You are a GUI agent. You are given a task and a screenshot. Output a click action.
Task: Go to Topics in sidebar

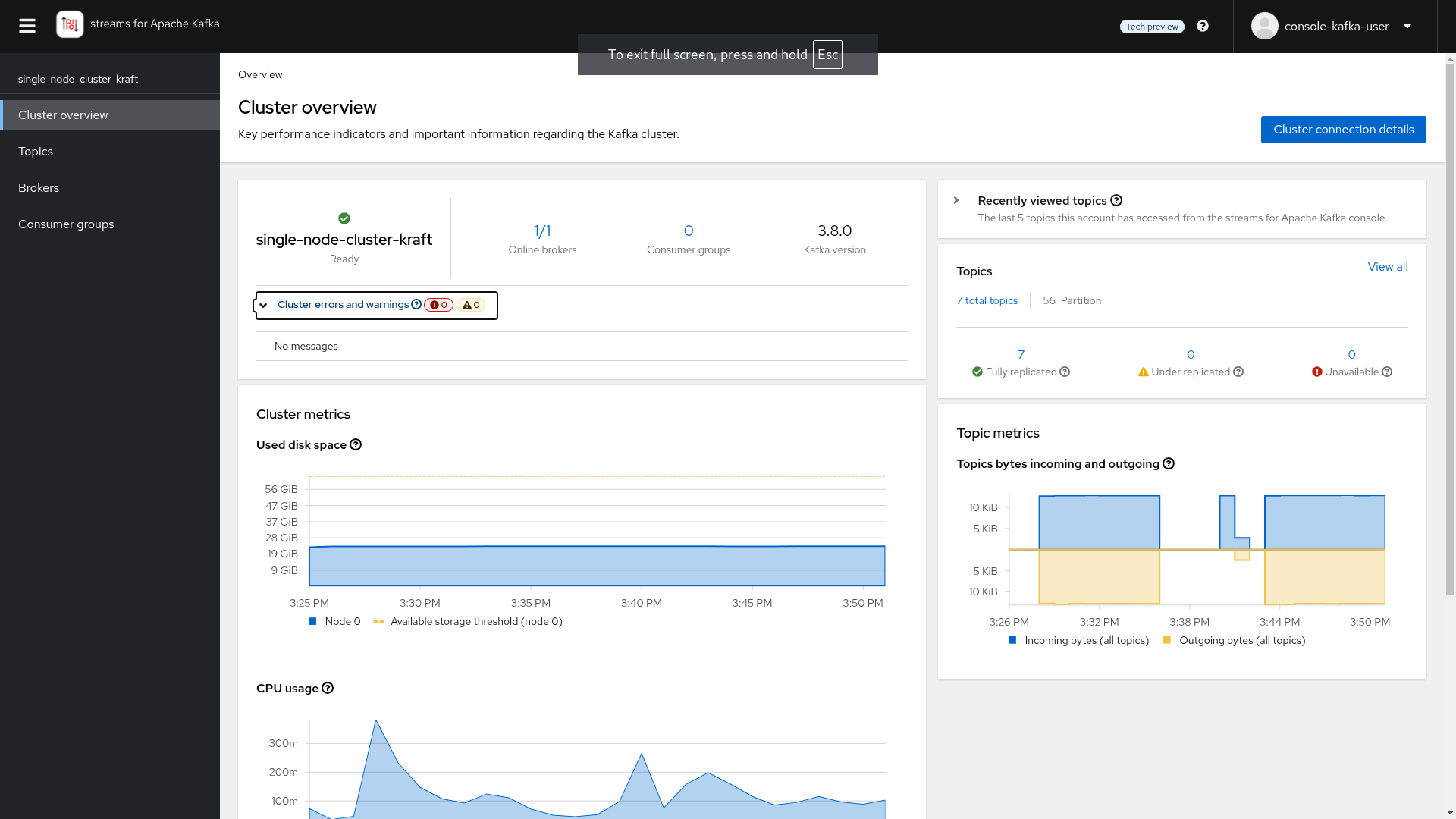click(36, 152)
